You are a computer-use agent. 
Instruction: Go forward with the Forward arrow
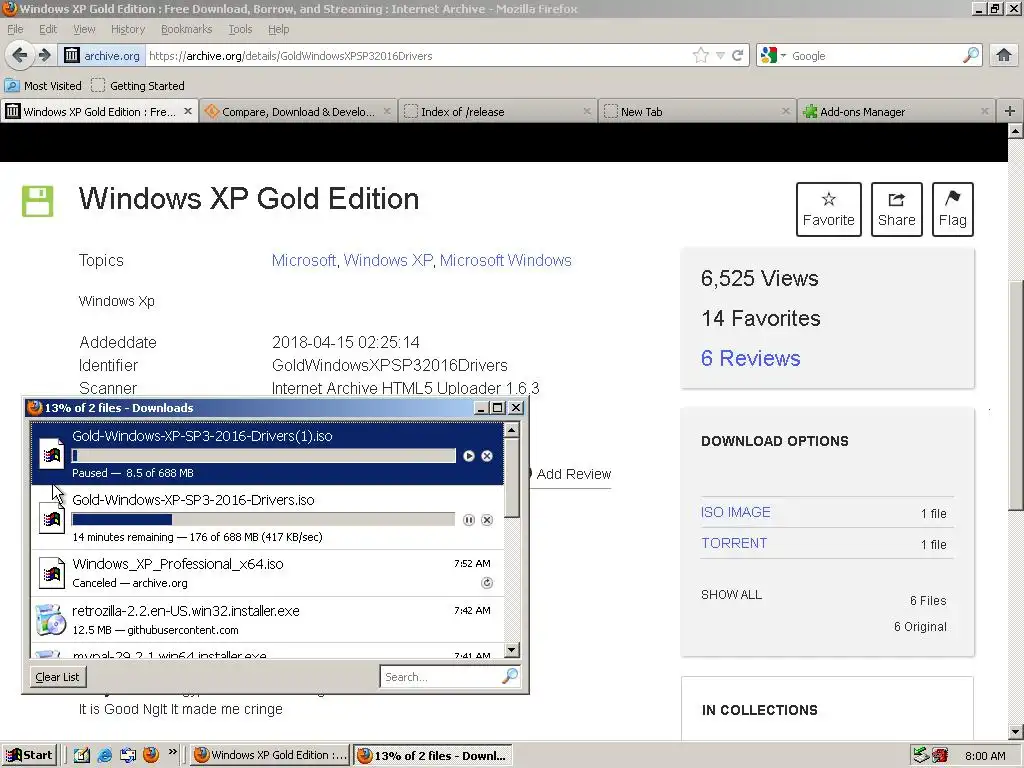(44, 56)
